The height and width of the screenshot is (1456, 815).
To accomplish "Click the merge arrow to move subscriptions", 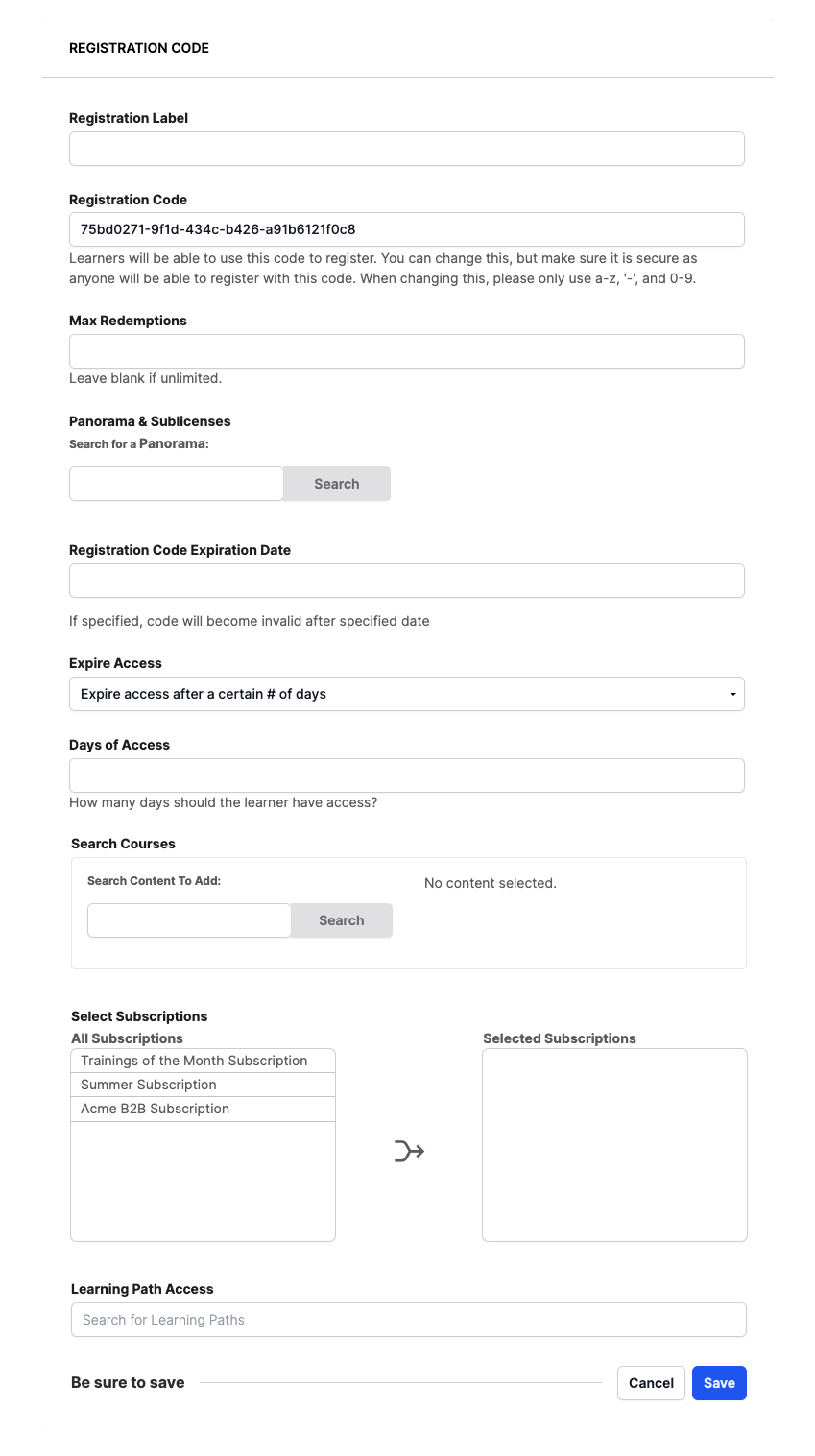I will [408, 1149].
